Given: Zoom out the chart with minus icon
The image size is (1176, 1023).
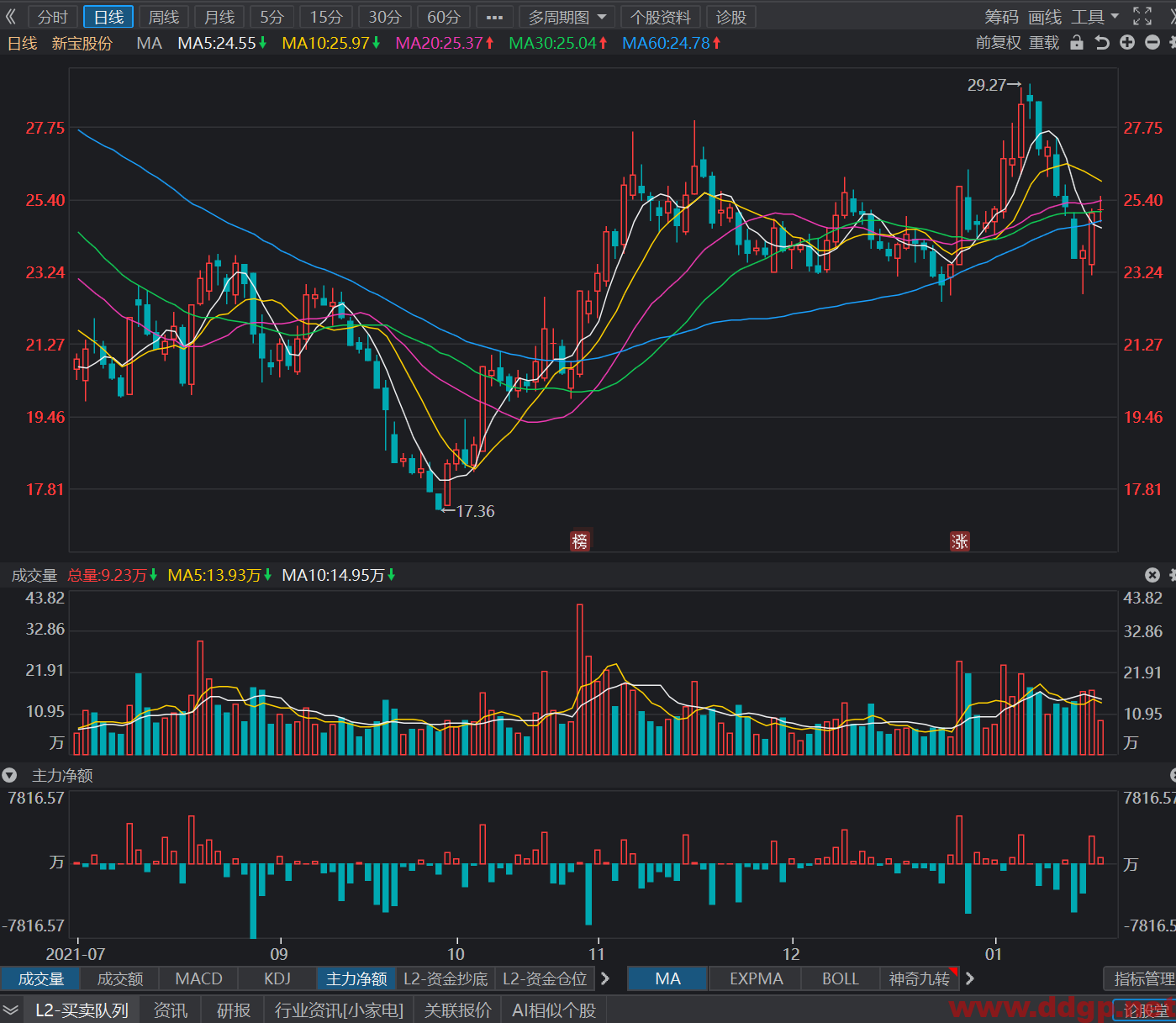Looking at the screenshot, I should (1152, 43).
